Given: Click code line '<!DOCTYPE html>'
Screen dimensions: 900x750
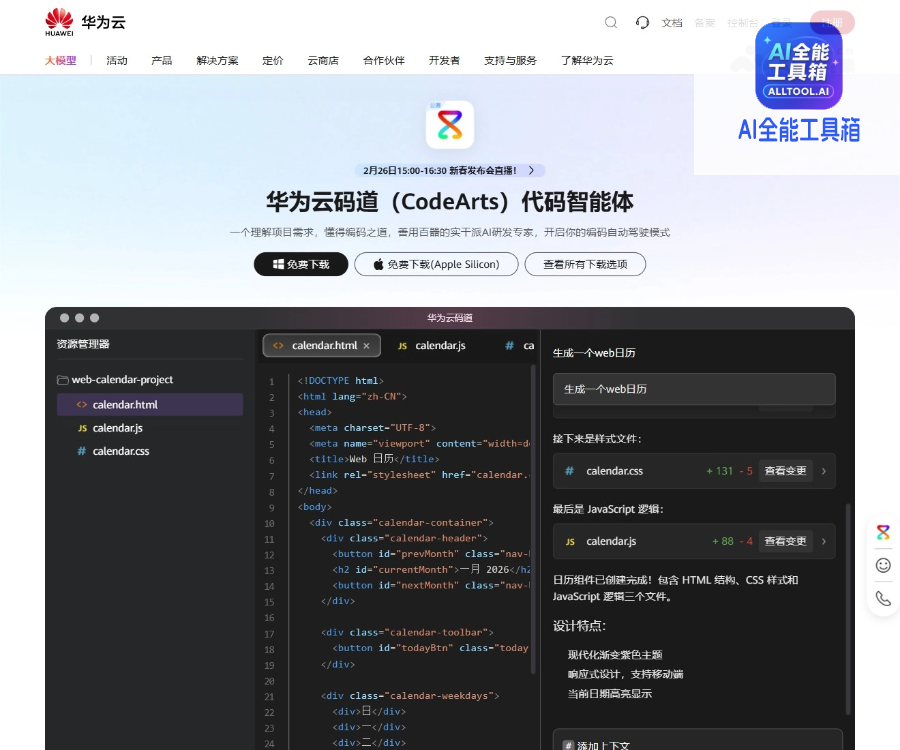Looking at the screenshot, I should click(340, 380).
